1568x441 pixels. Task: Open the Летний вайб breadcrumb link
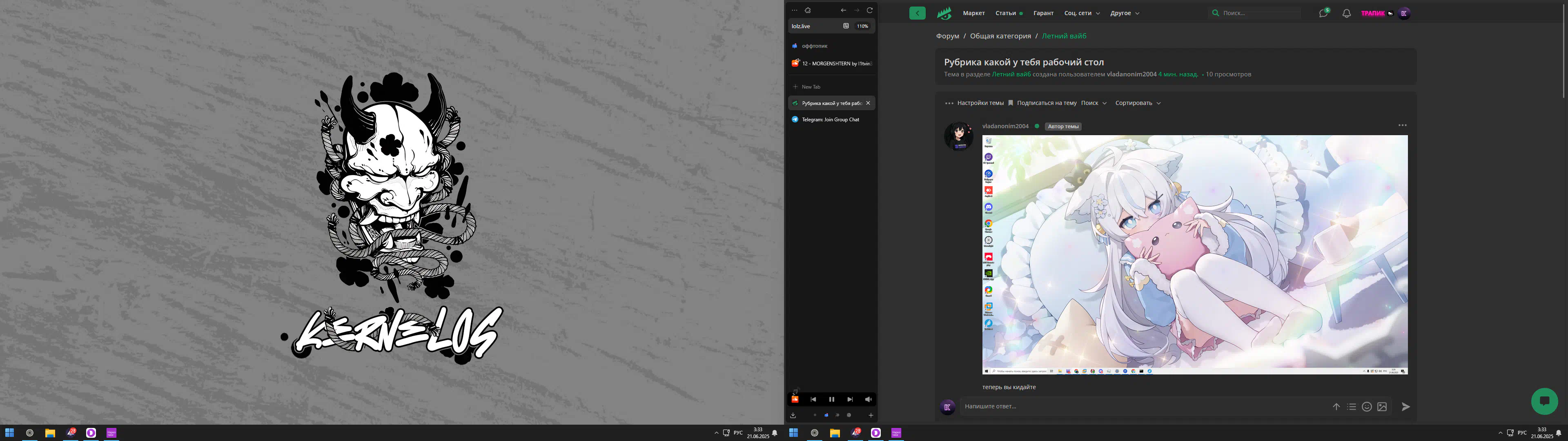pos(1064,36)
